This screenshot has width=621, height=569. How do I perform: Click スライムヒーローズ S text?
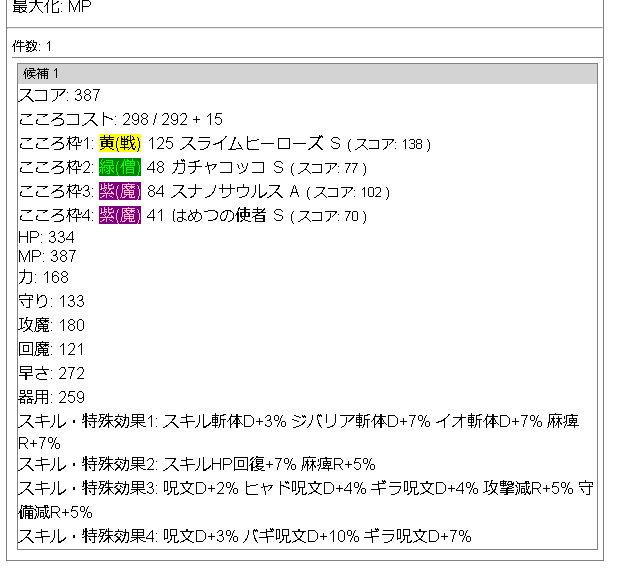(260, 143)
